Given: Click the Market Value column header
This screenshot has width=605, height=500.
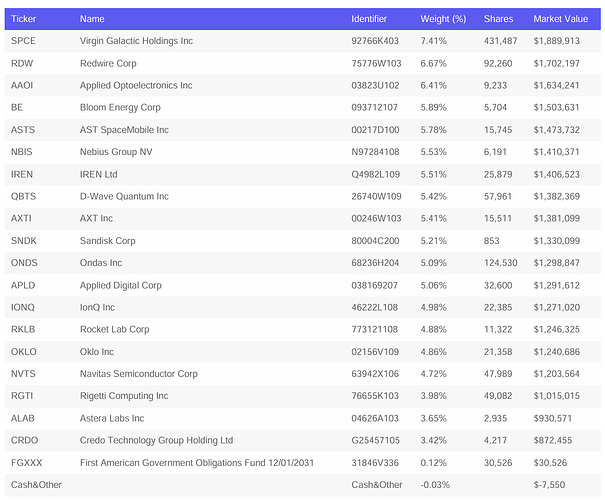Looking at the screenshot, I should point(560,19).
